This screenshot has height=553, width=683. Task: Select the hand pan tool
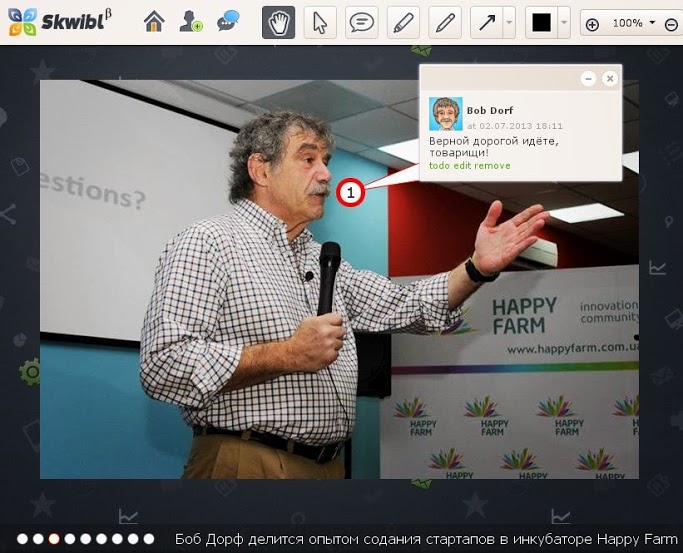(x=278, y=23)
